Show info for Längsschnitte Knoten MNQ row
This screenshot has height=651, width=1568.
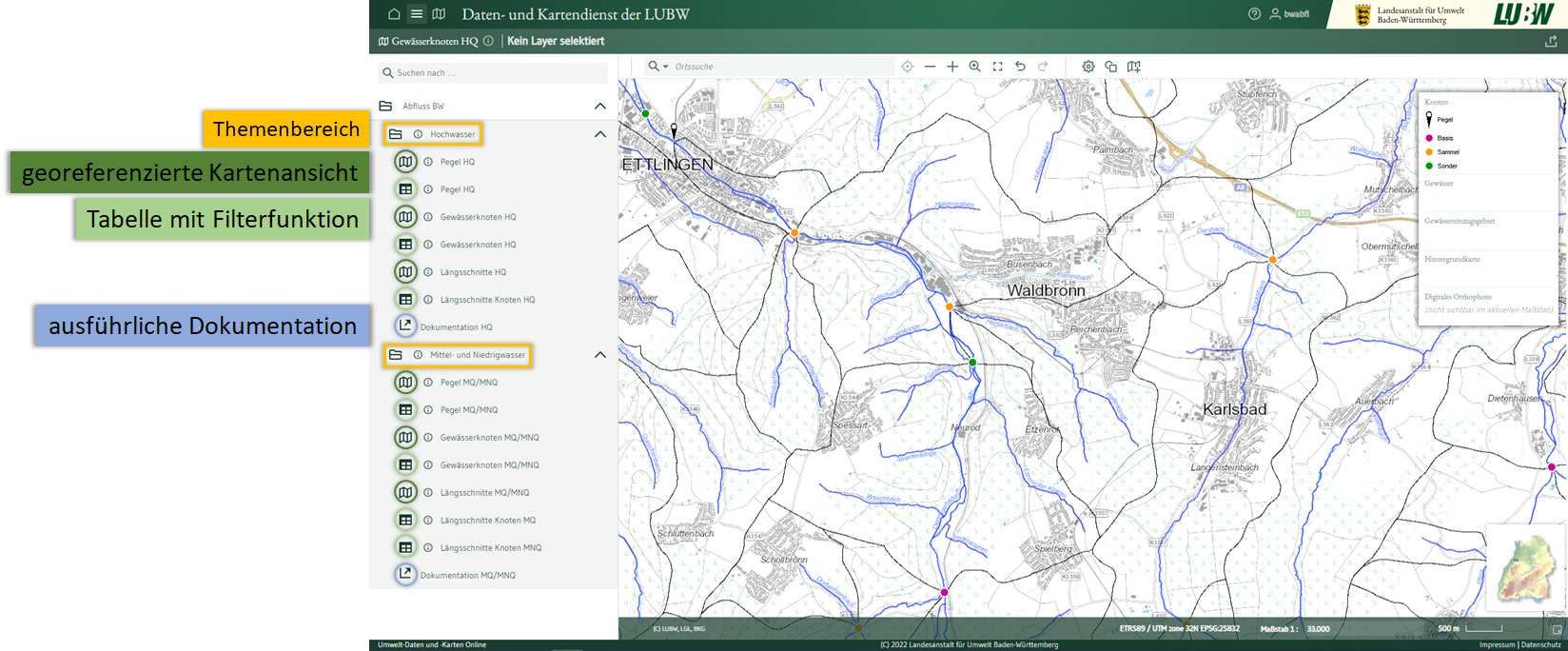(x=428, y=548)
